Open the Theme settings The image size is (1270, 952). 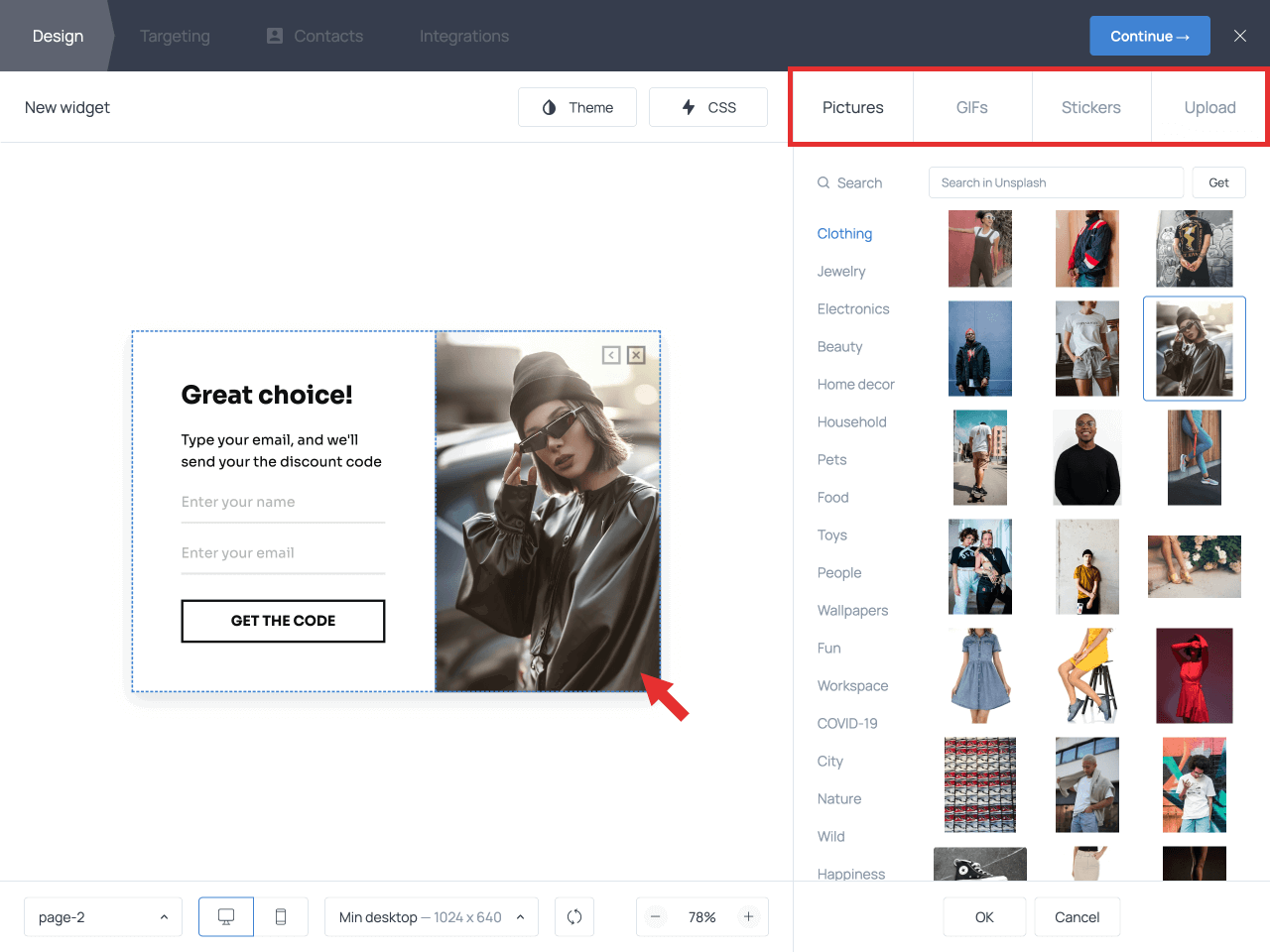click(577, 107)
